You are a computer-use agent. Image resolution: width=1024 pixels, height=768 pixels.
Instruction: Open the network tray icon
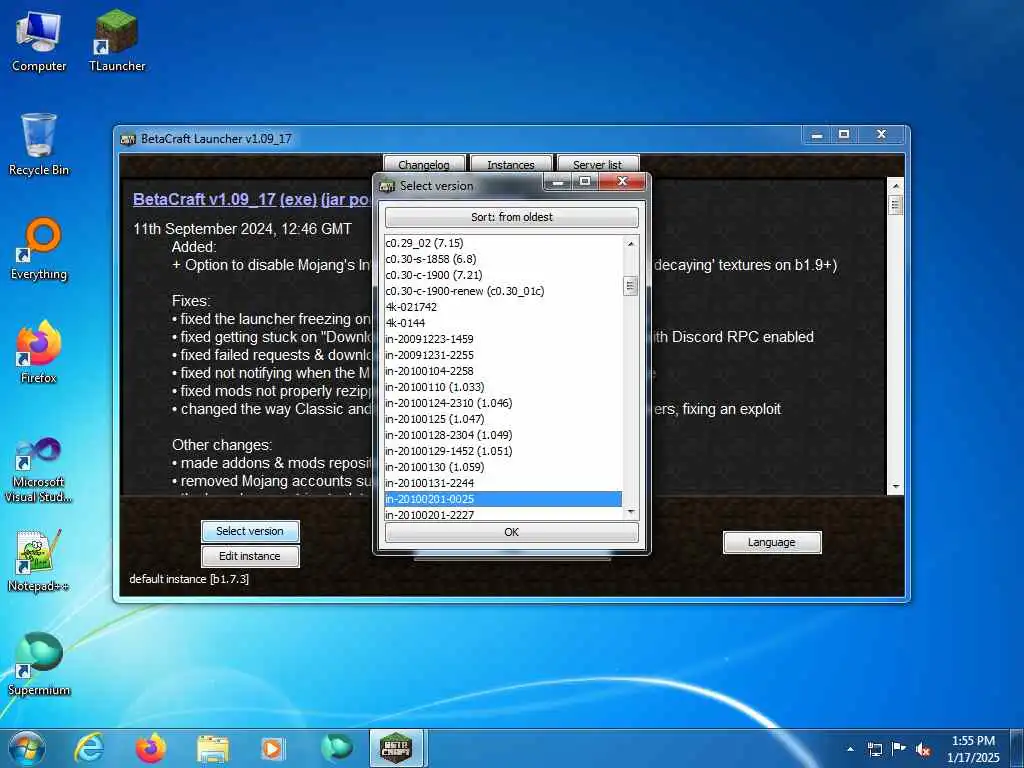[x=875, y=749]
